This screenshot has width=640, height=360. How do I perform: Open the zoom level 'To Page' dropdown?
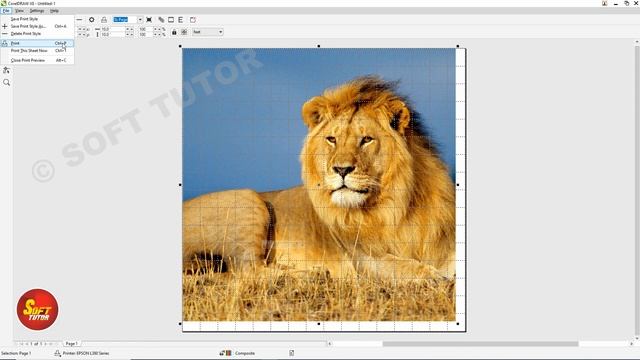point(140,20)
